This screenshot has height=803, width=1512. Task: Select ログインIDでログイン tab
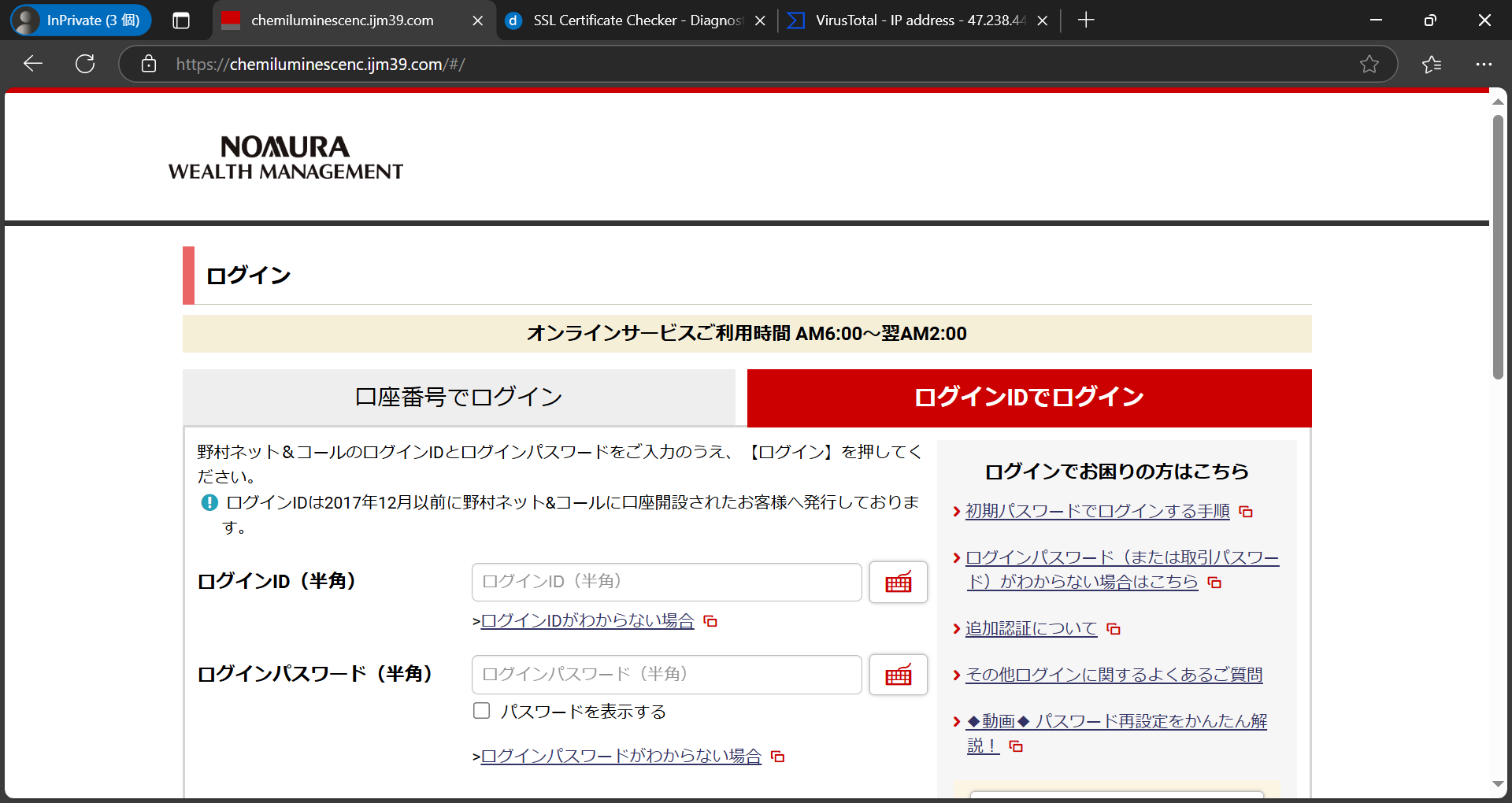(x=1029, y=398)
